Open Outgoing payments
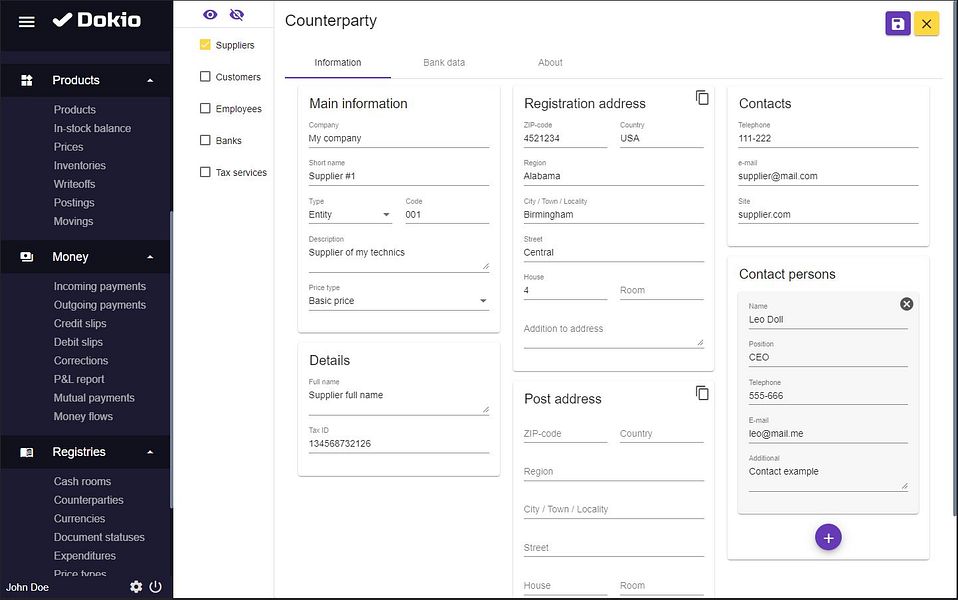 click(x=100, y=304)
